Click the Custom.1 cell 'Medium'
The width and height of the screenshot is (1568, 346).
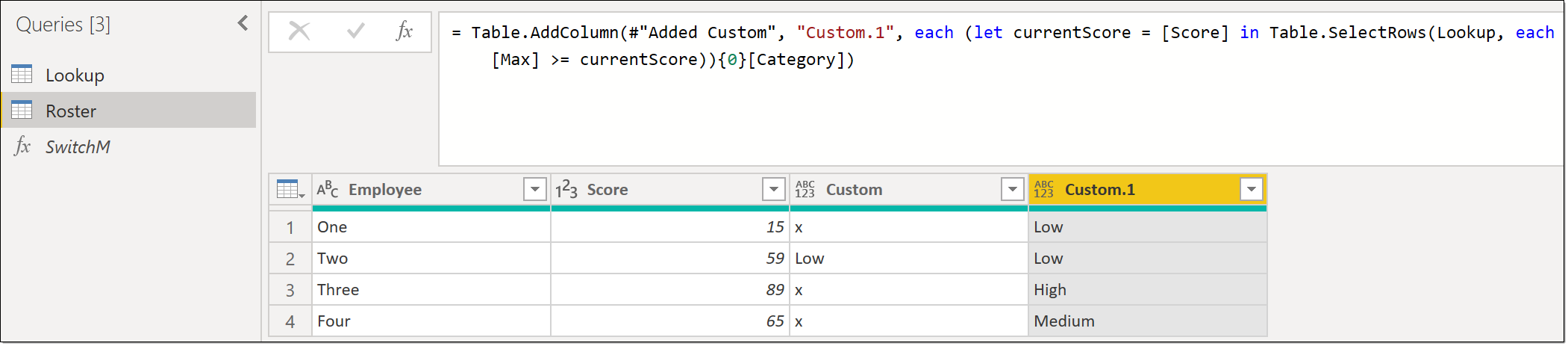[x=1148, y=321]
